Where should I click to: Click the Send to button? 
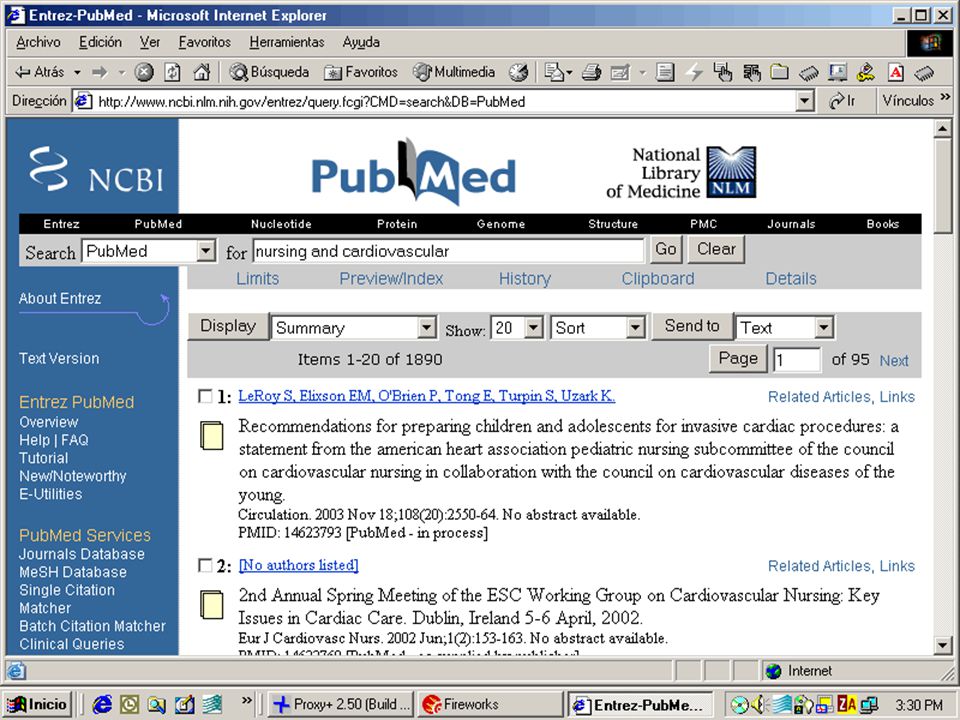[692, 326]
